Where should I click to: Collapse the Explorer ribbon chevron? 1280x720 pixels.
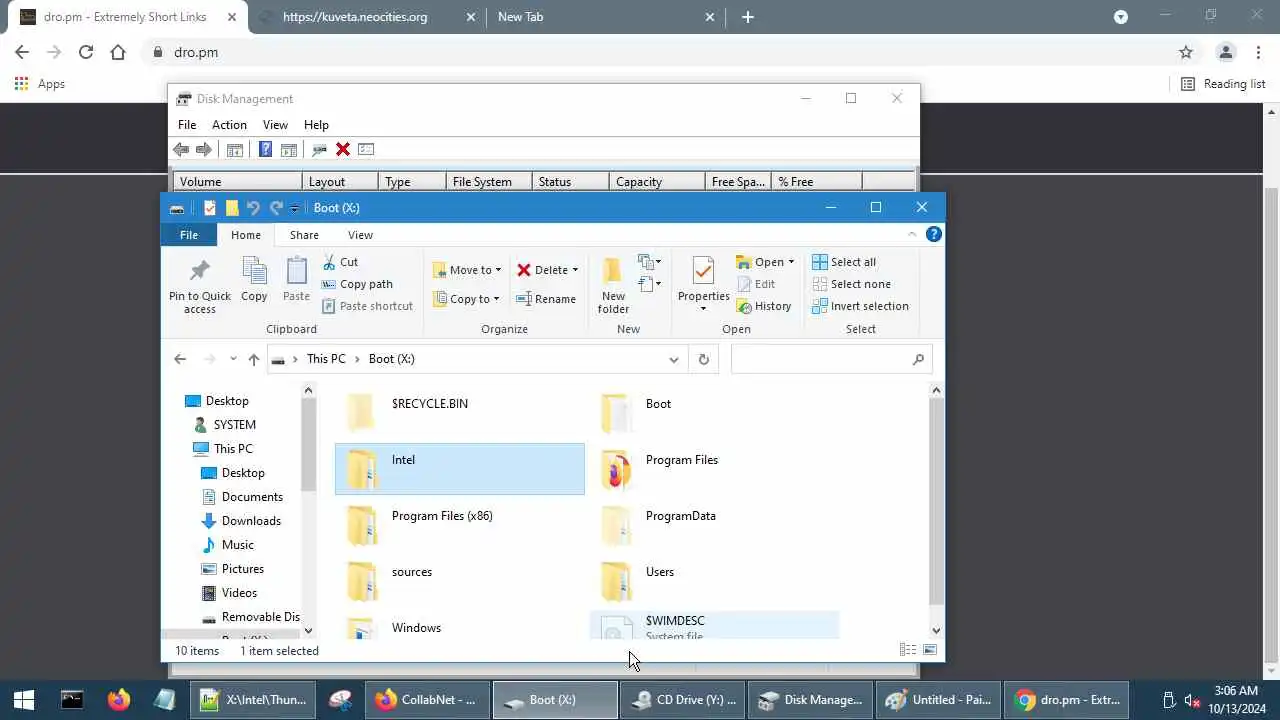pos(912,234)
